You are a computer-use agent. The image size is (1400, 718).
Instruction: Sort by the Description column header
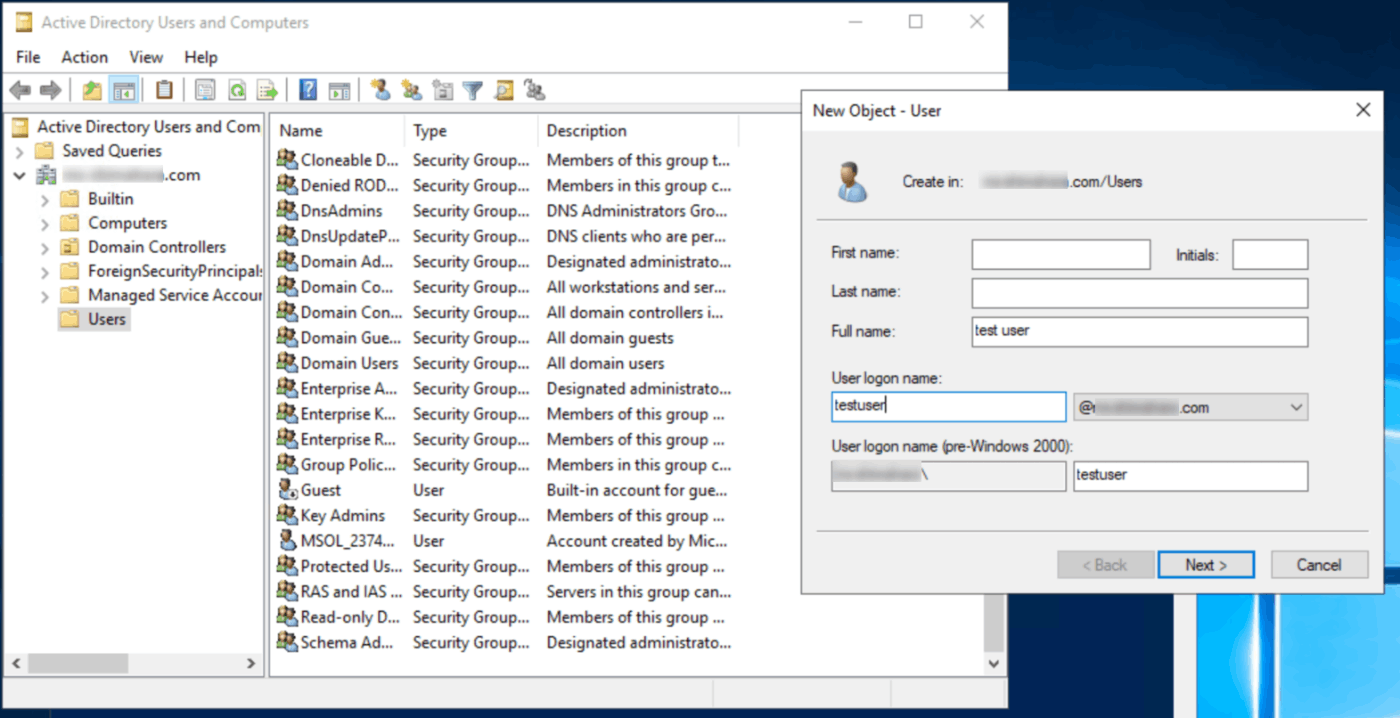pos(638,131)
